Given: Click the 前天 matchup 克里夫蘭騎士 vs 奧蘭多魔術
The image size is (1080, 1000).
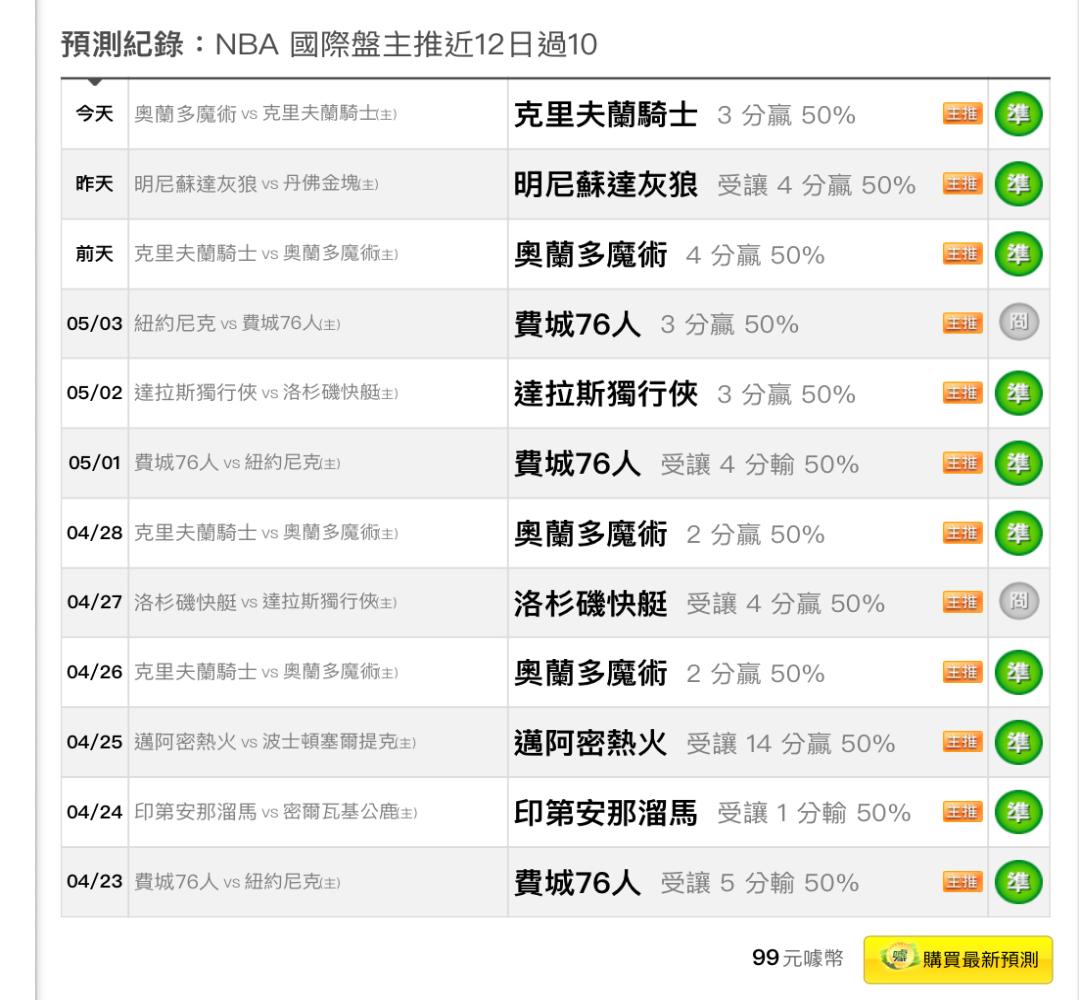Looking at the screenshot, I should [266, 254].
